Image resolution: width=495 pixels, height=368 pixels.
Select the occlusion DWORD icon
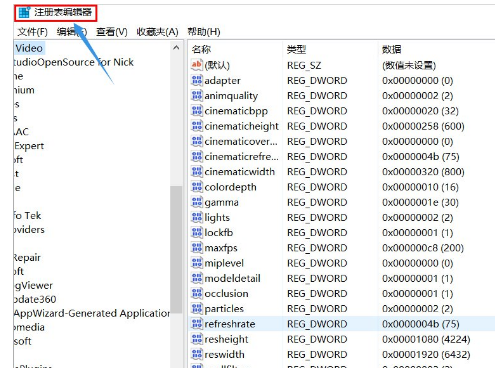pos(197,293)
